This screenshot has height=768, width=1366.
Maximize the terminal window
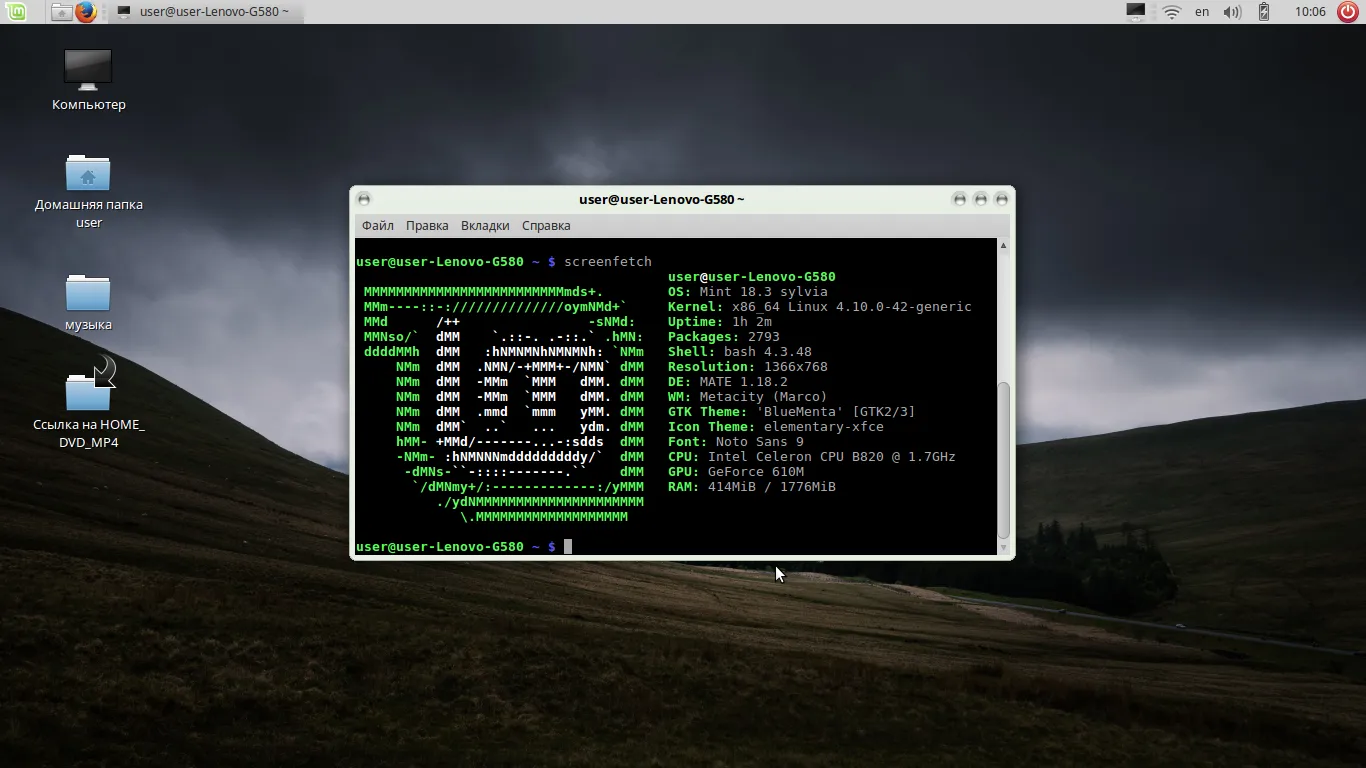(980, 199)
